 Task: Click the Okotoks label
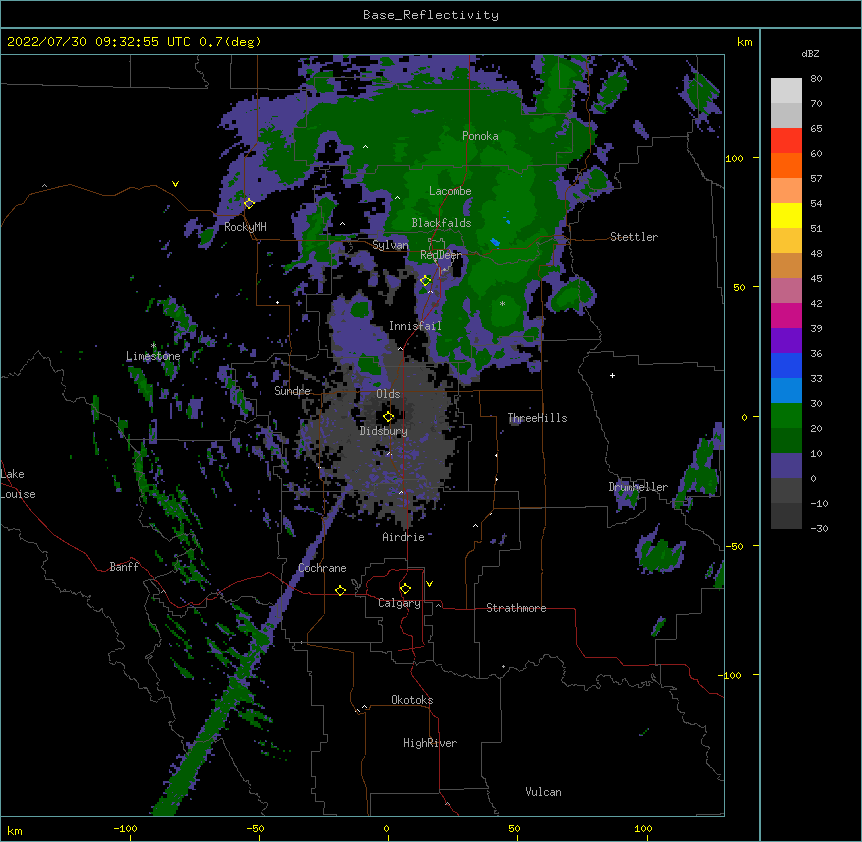(412, 700)
